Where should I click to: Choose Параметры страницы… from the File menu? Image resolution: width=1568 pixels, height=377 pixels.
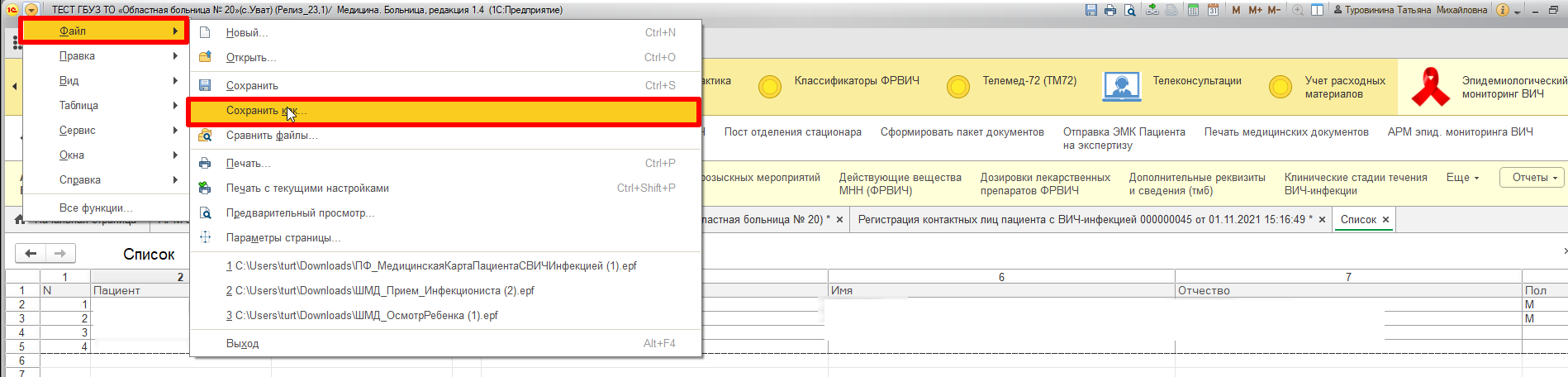[x=283, y=238]
